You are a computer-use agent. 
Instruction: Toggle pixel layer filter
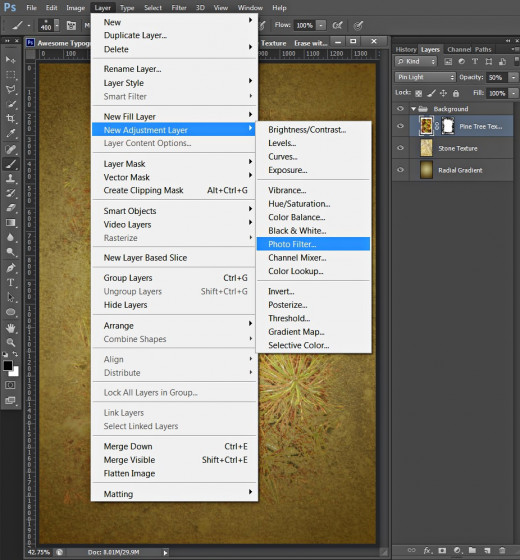(448, 61)
